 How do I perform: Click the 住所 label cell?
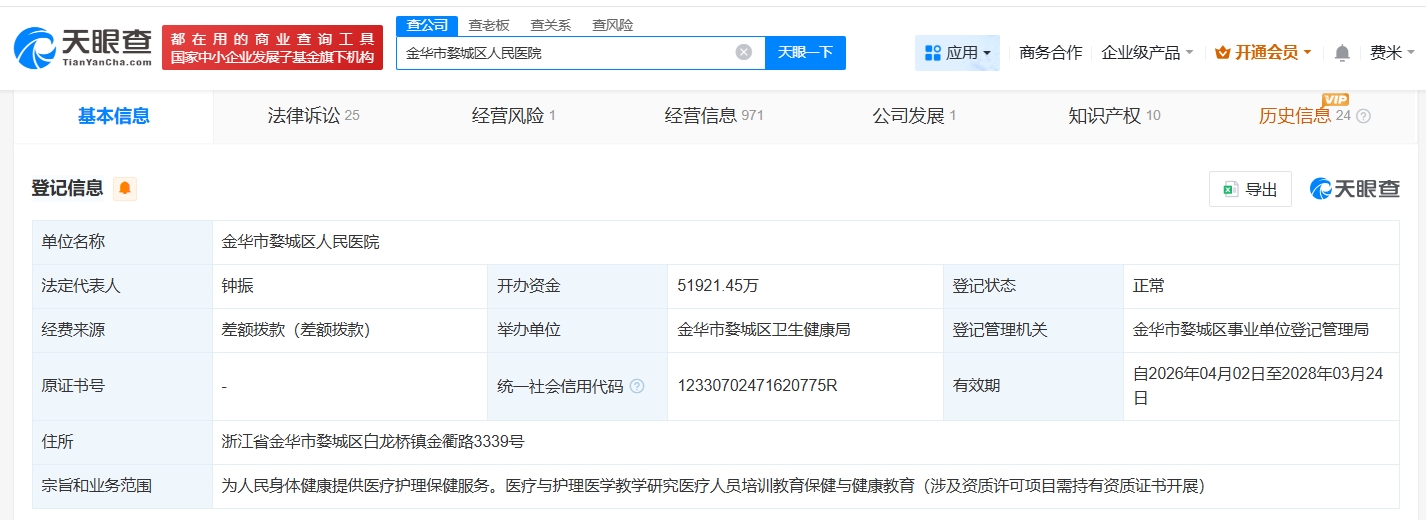click(122, 442)
